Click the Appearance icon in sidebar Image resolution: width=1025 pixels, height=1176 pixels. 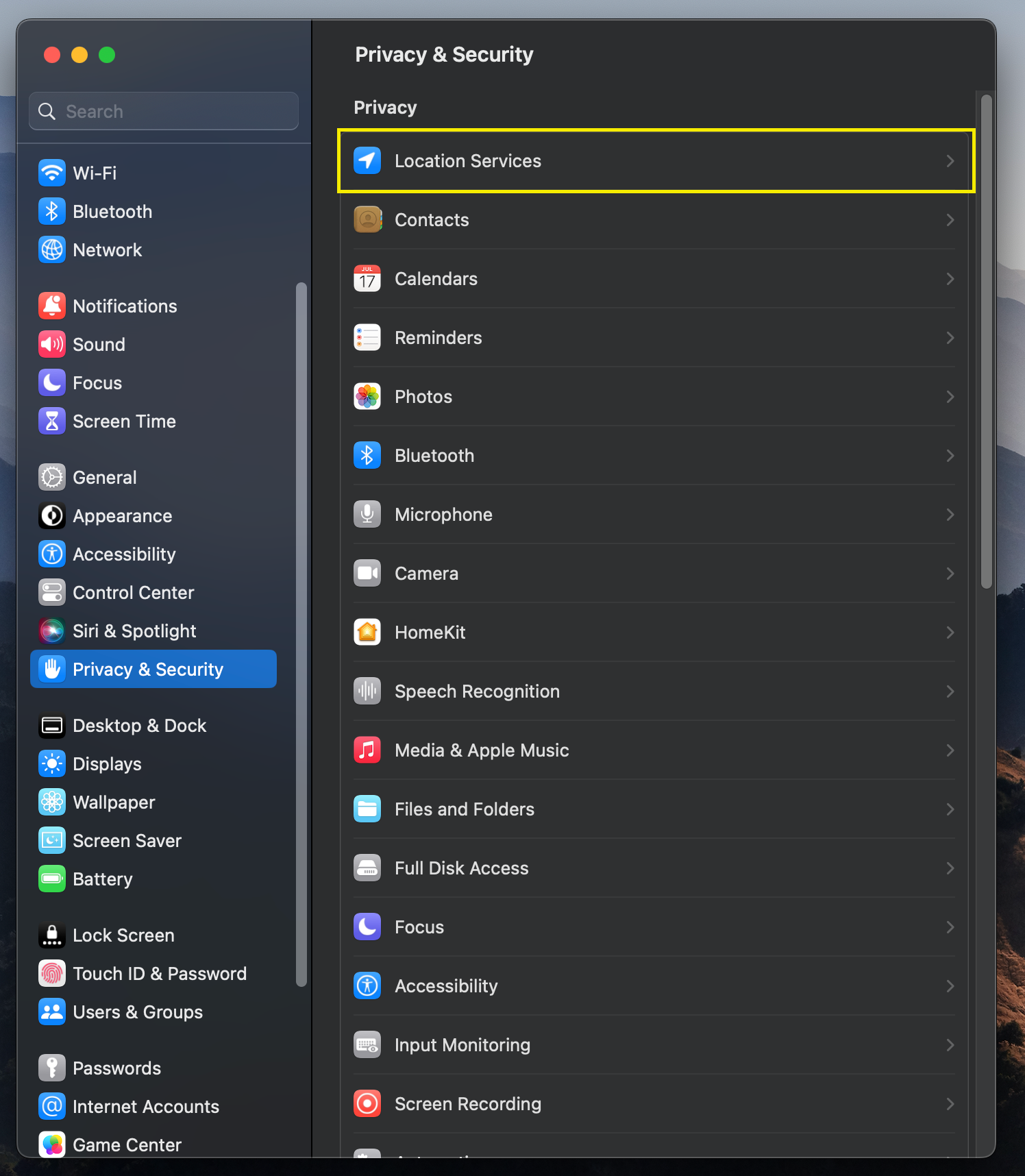[x=52, y=515]
